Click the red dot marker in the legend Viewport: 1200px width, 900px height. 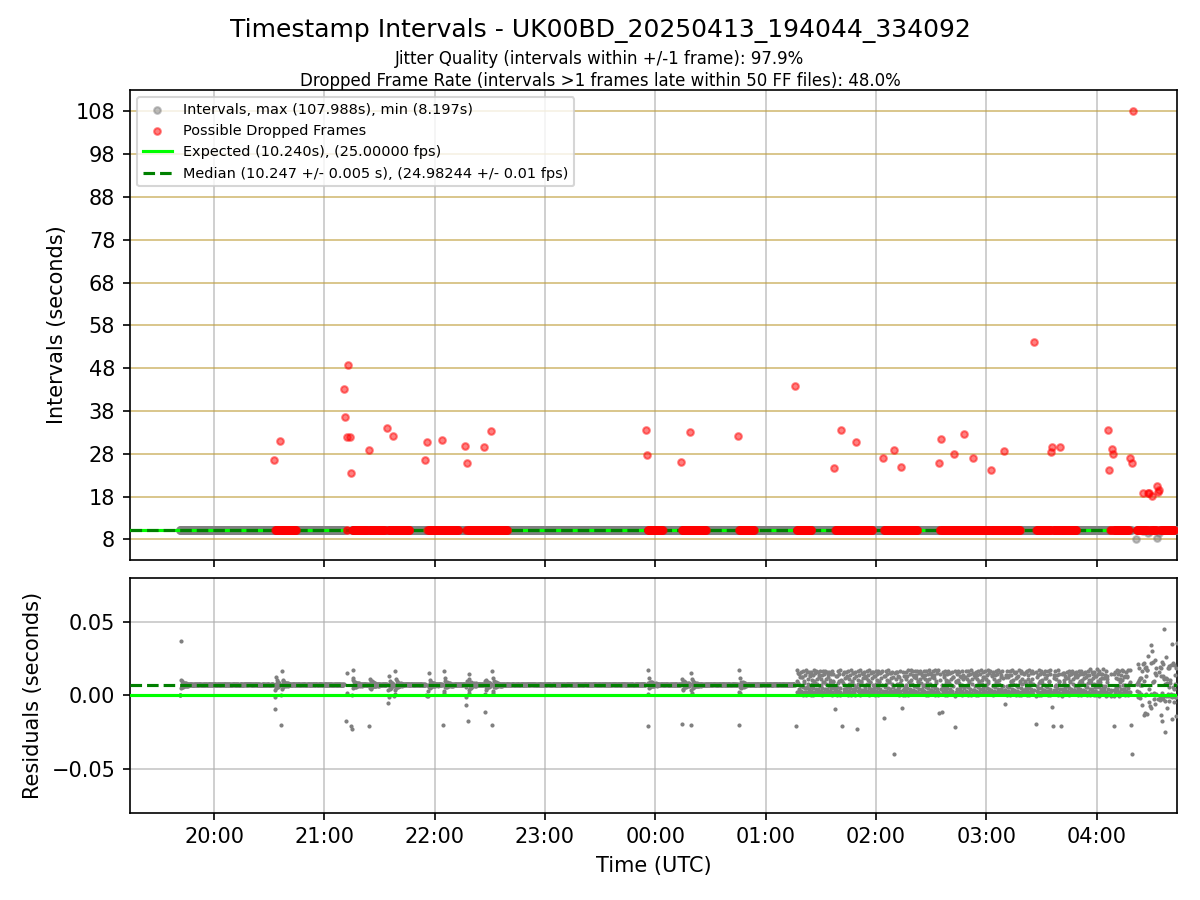(157, 131)
